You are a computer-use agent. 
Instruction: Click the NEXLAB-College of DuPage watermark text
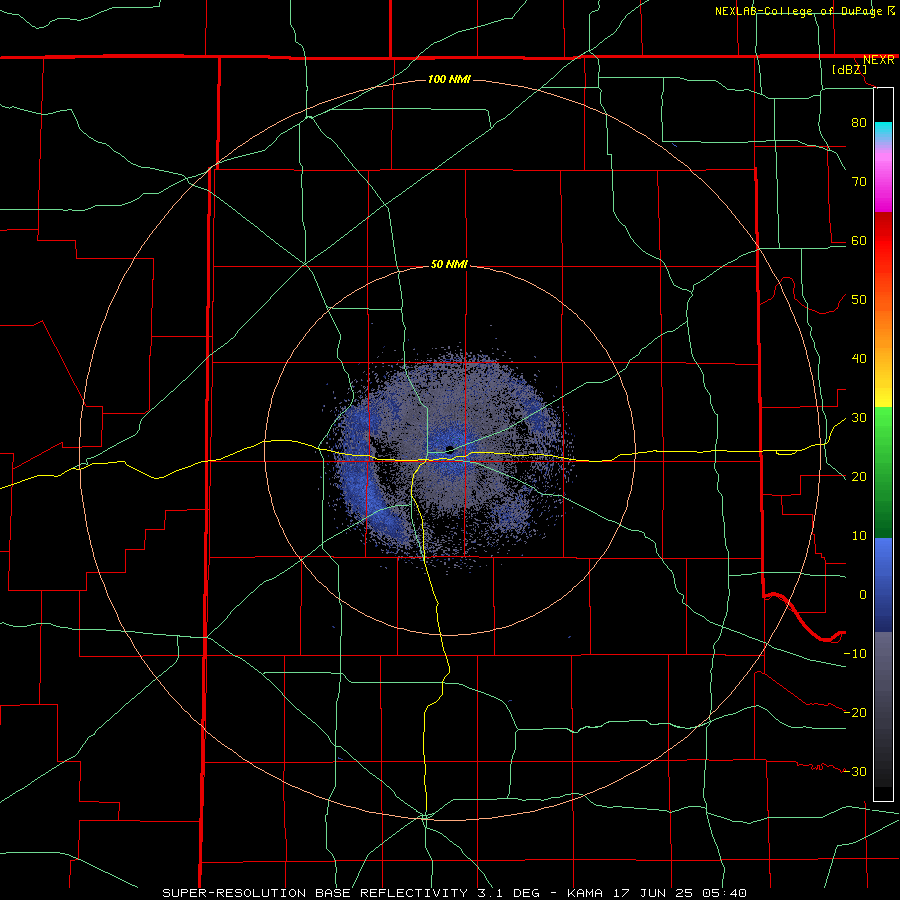800,11
